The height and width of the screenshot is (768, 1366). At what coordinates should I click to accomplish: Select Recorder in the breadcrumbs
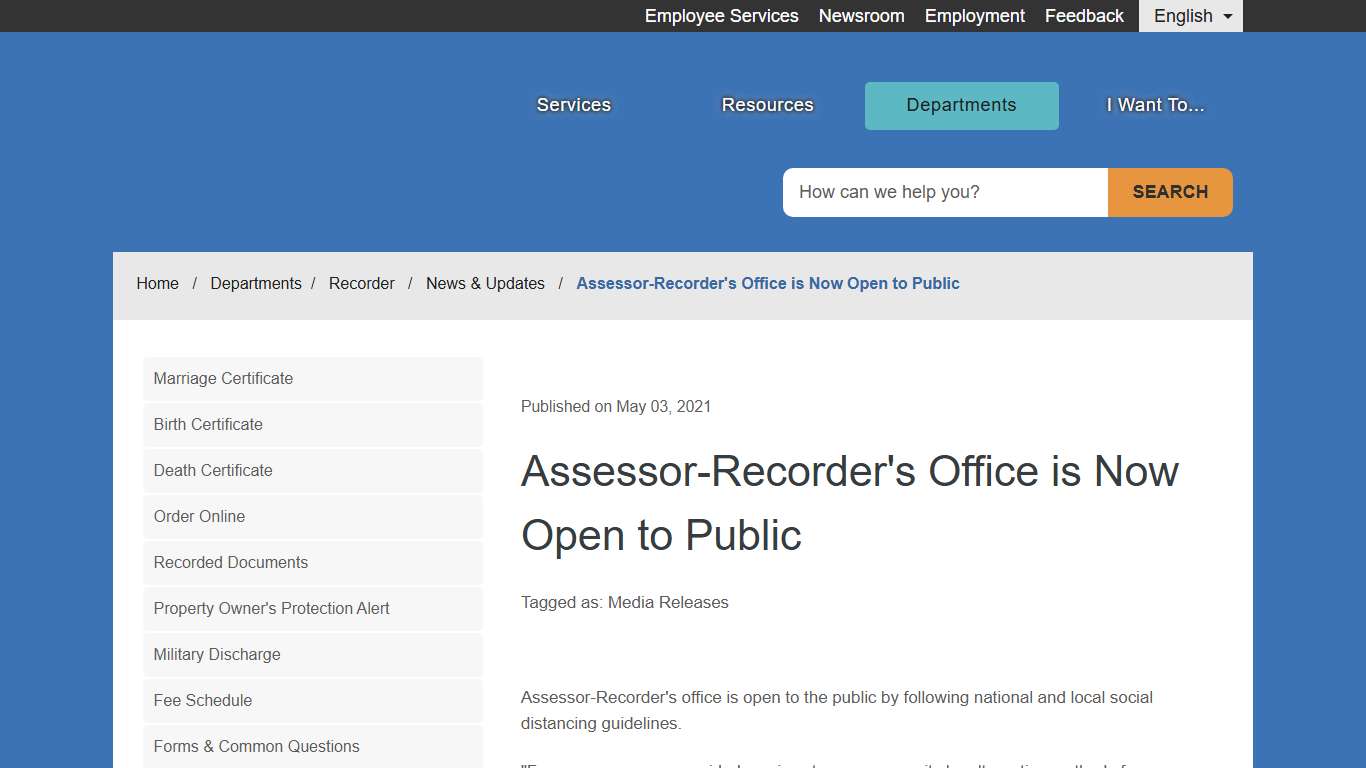[x=362, y=283]
